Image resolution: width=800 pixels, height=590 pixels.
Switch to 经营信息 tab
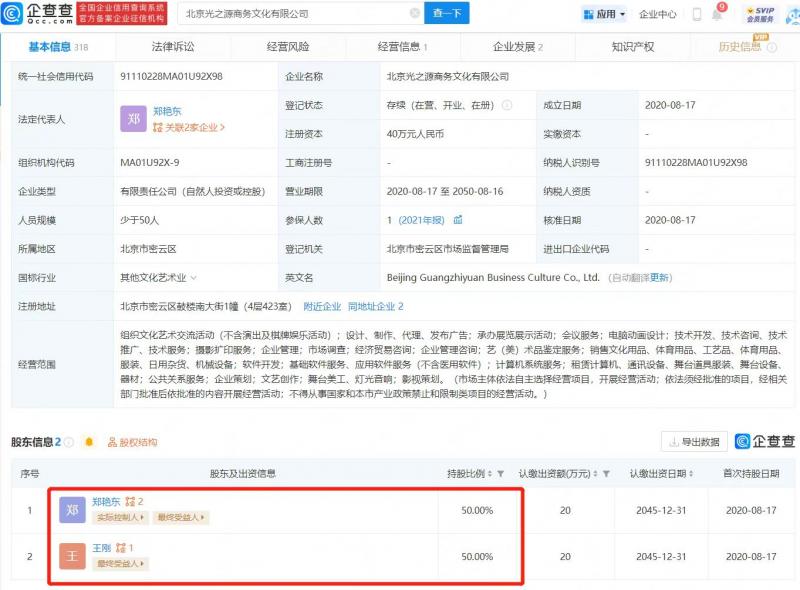click(403, 47)
